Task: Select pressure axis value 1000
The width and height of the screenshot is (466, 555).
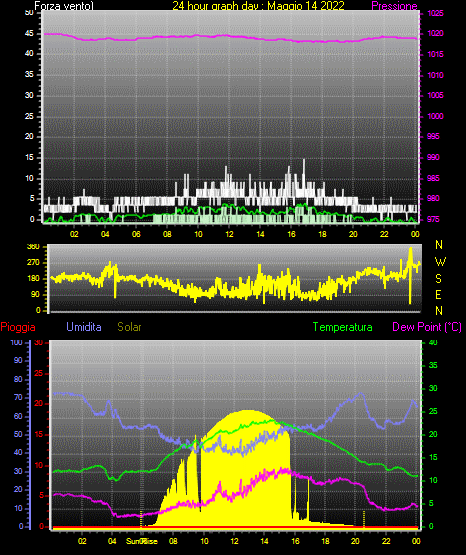Action: click(435, 116)
